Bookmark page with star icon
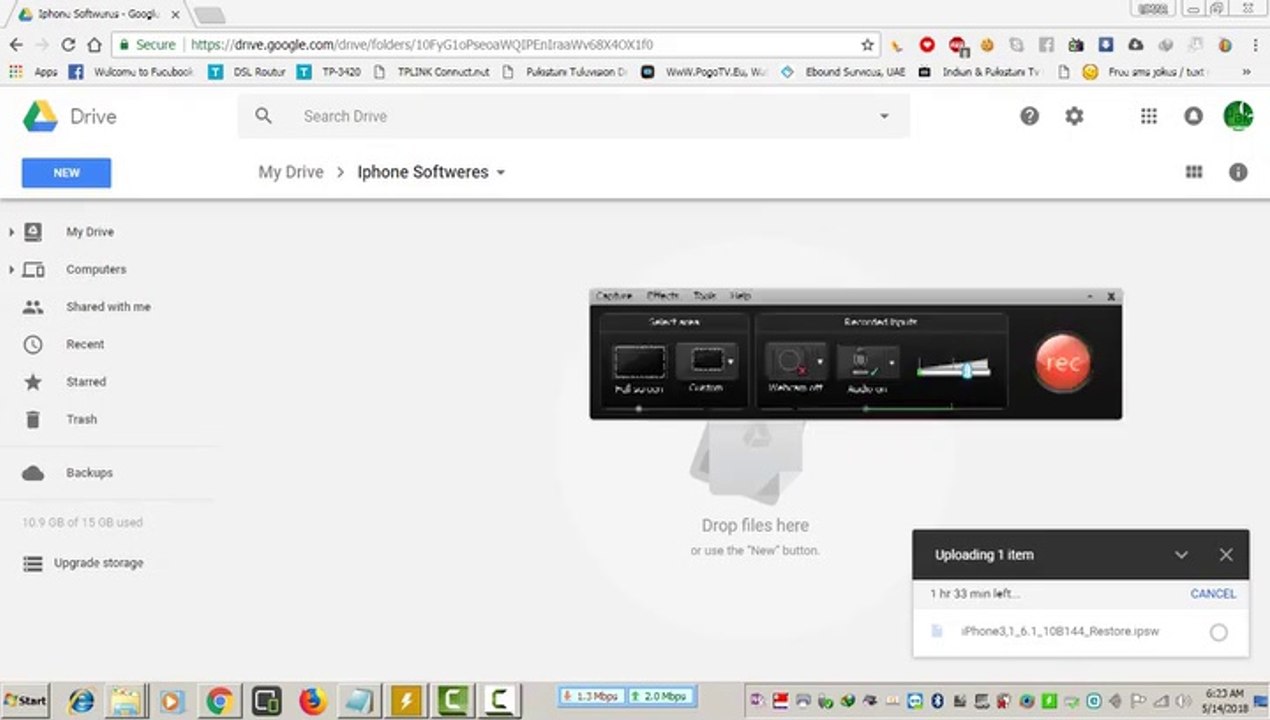 (867, 45)
